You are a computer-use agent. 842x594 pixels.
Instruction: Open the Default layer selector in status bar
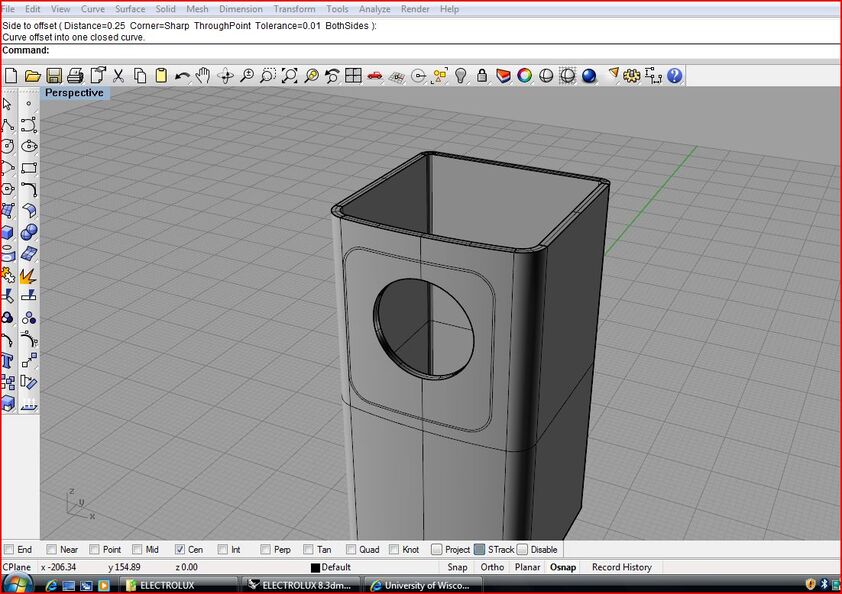tap(336, 567)
